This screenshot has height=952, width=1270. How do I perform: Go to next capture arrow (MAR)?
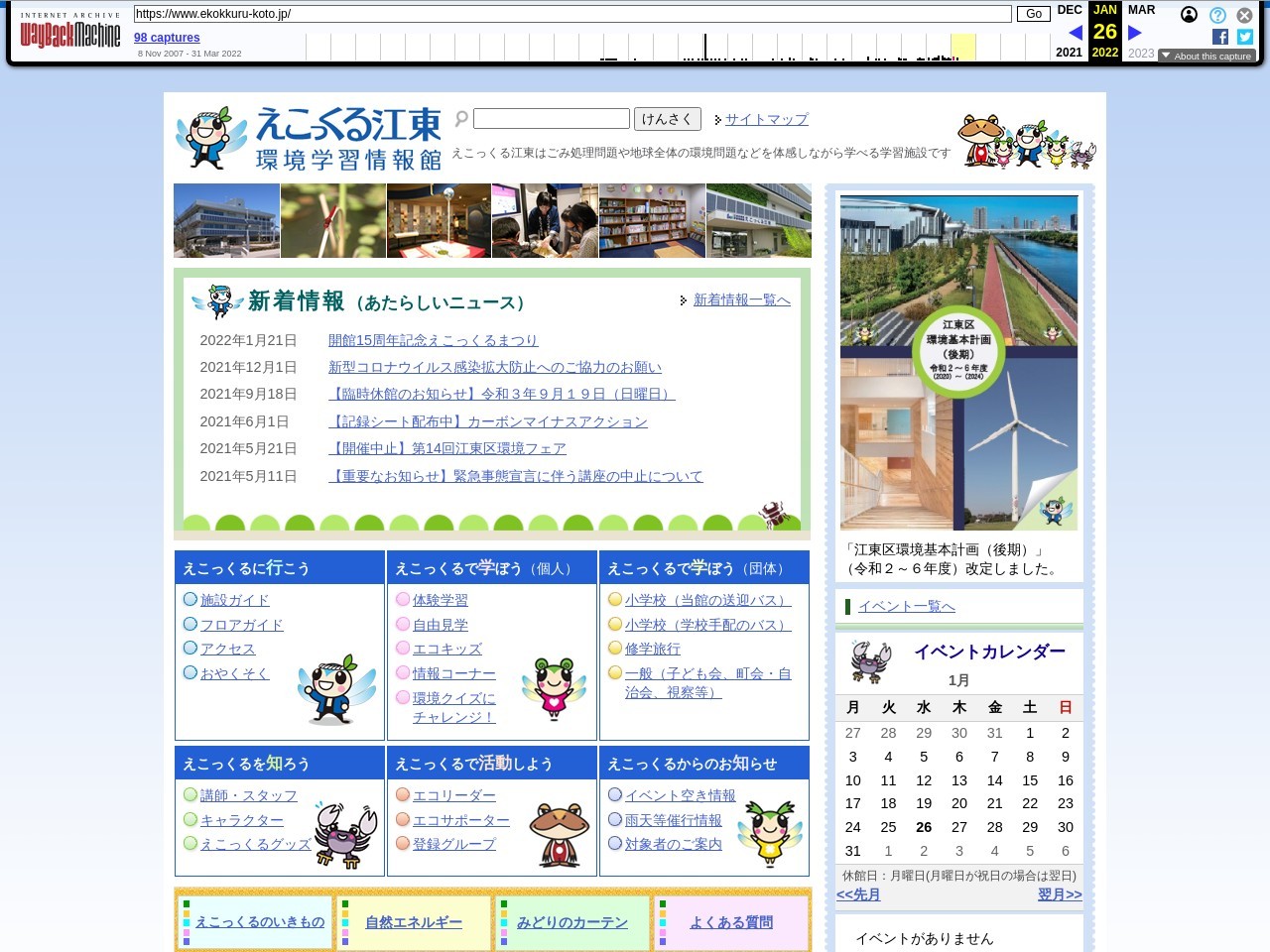coord(1135,33)
